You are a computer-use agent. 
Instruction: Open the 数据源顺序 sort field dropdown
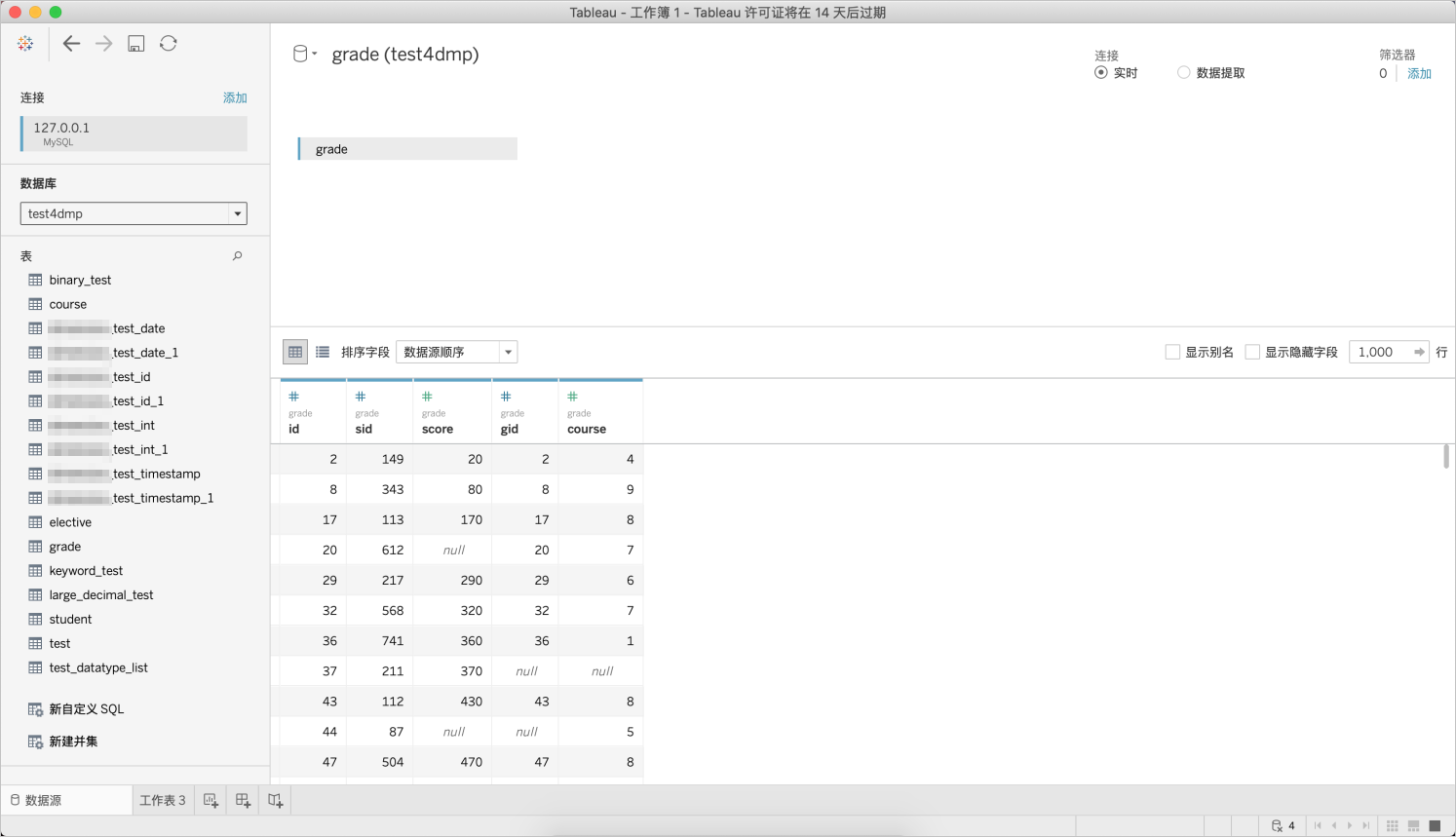tap(456, 352)
